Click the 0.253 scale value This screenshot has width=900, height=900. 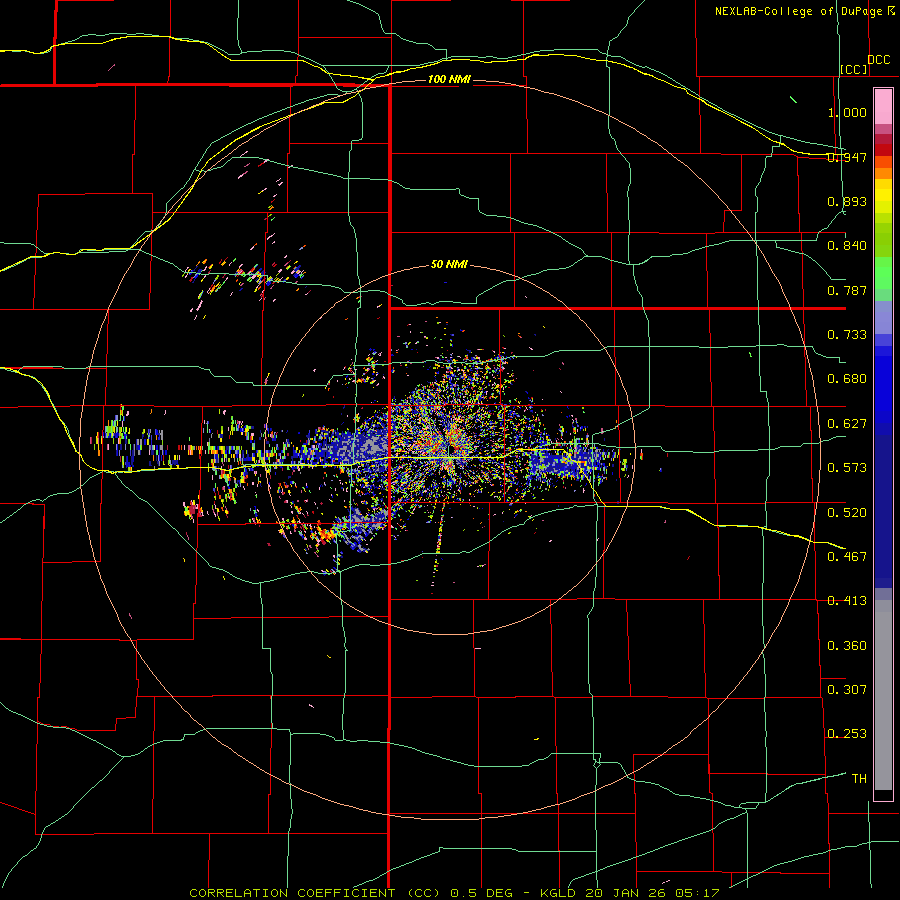pos(847,734)
